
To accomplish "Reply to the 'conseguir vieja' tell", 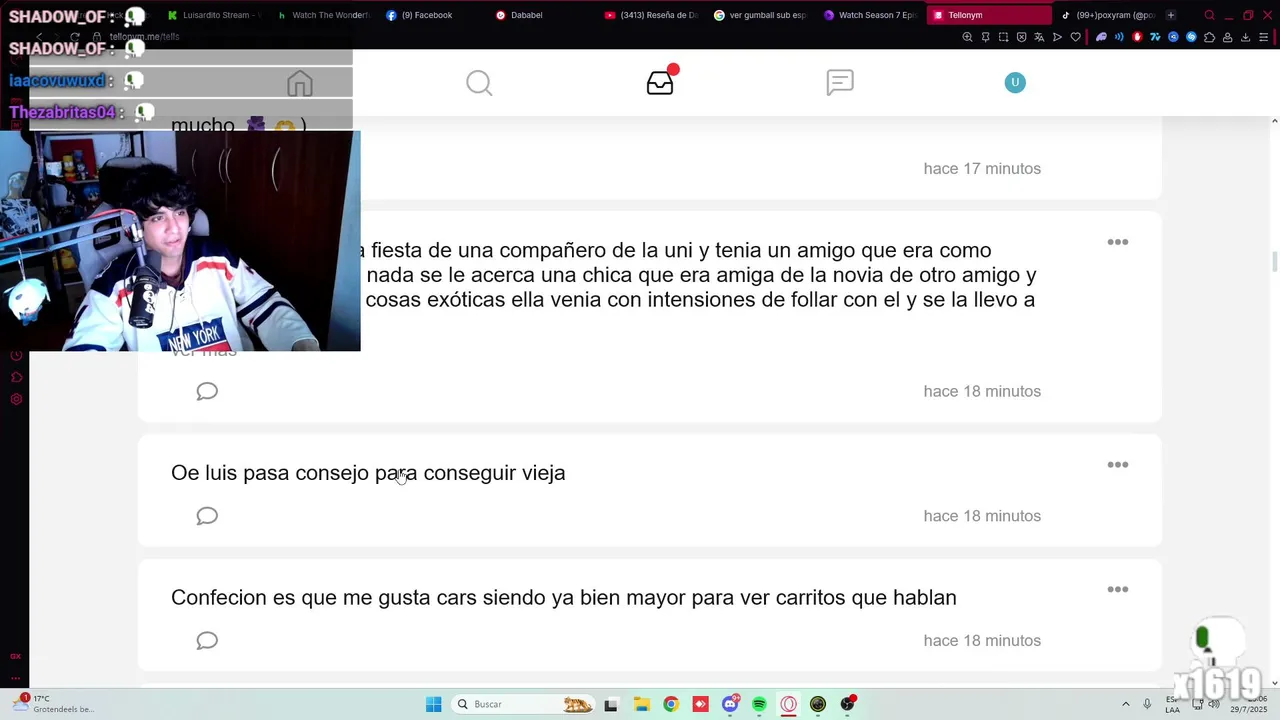I will (207, 516).
